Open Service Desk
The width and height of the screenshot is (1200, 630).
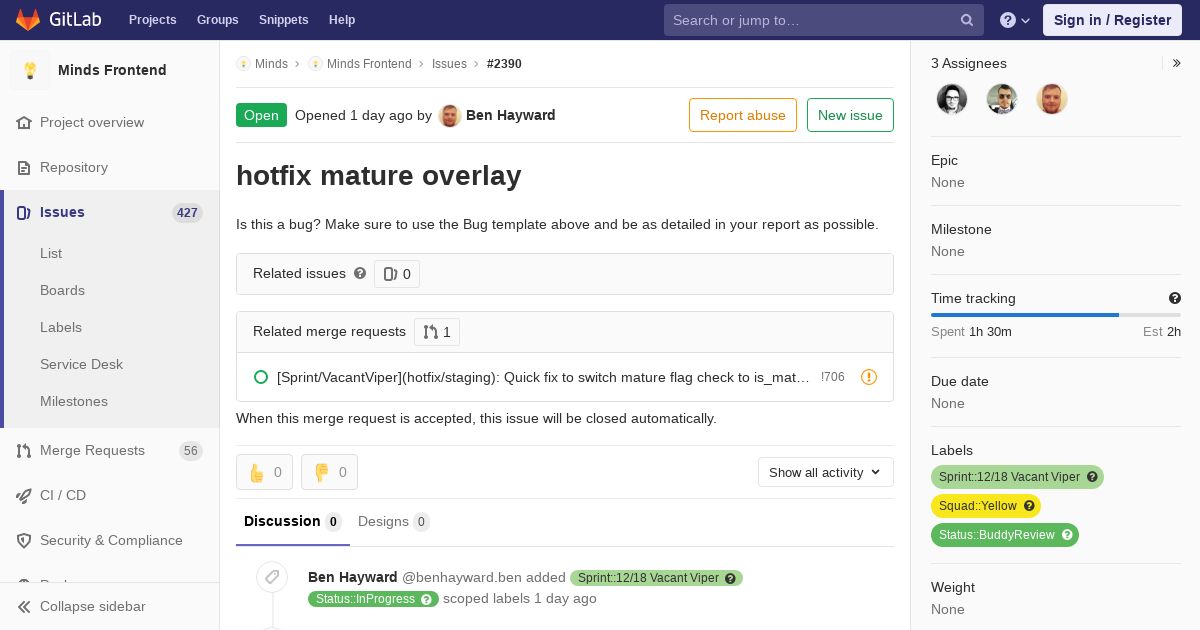(x=81, y=364)
